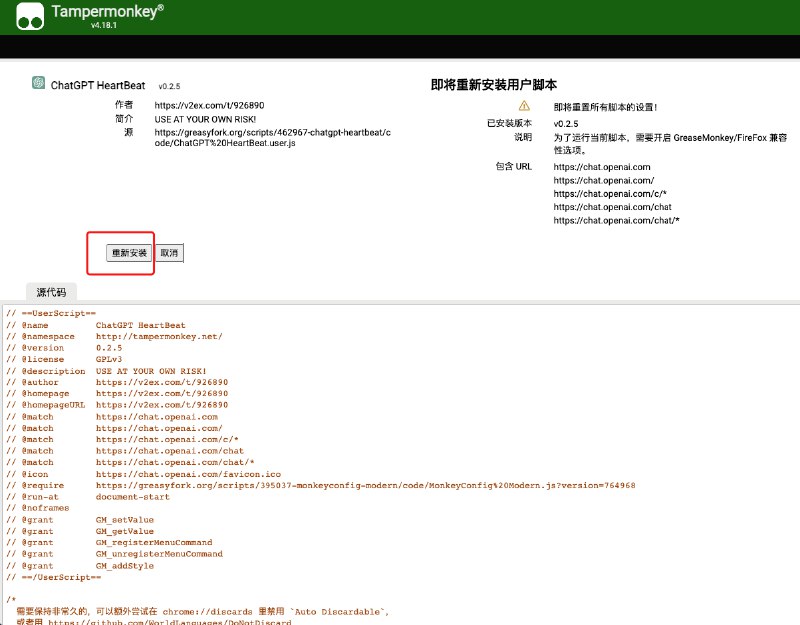This screenshot has width=800, height=625.
Task: Click the yellow warning triangle icon
Action: coord(524,106)
